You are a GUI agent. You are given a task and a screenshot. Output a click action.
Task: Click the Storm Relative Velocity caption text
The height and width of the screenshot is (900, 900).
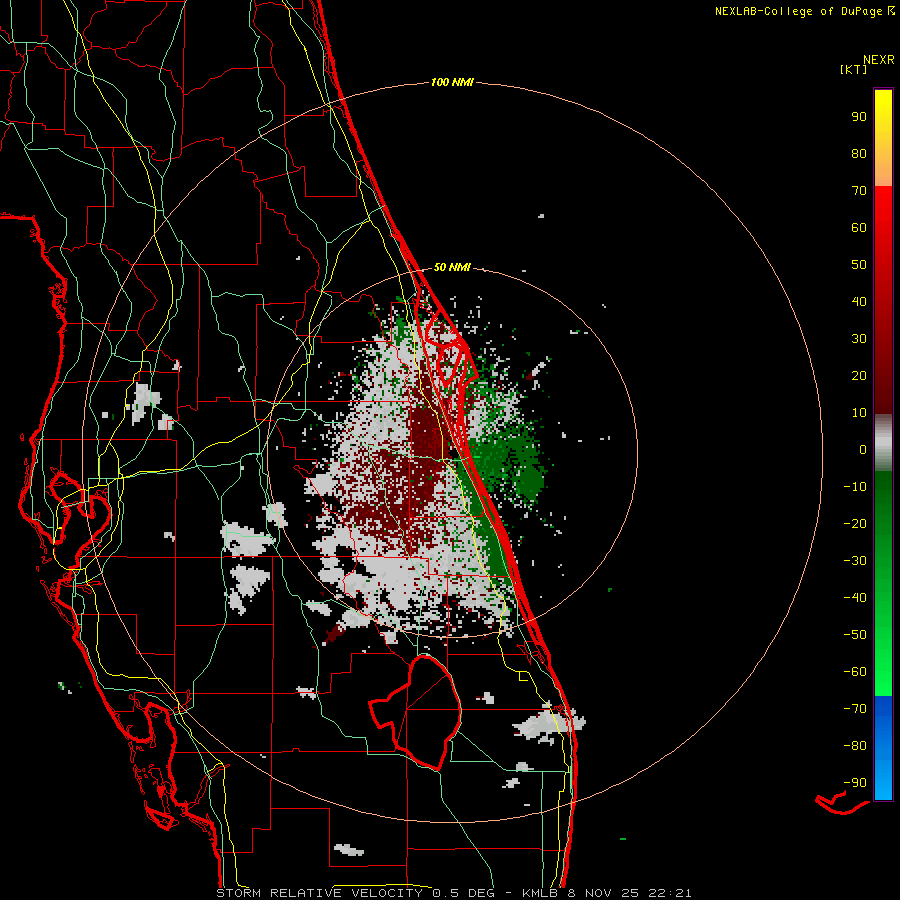tap(454, 893)
